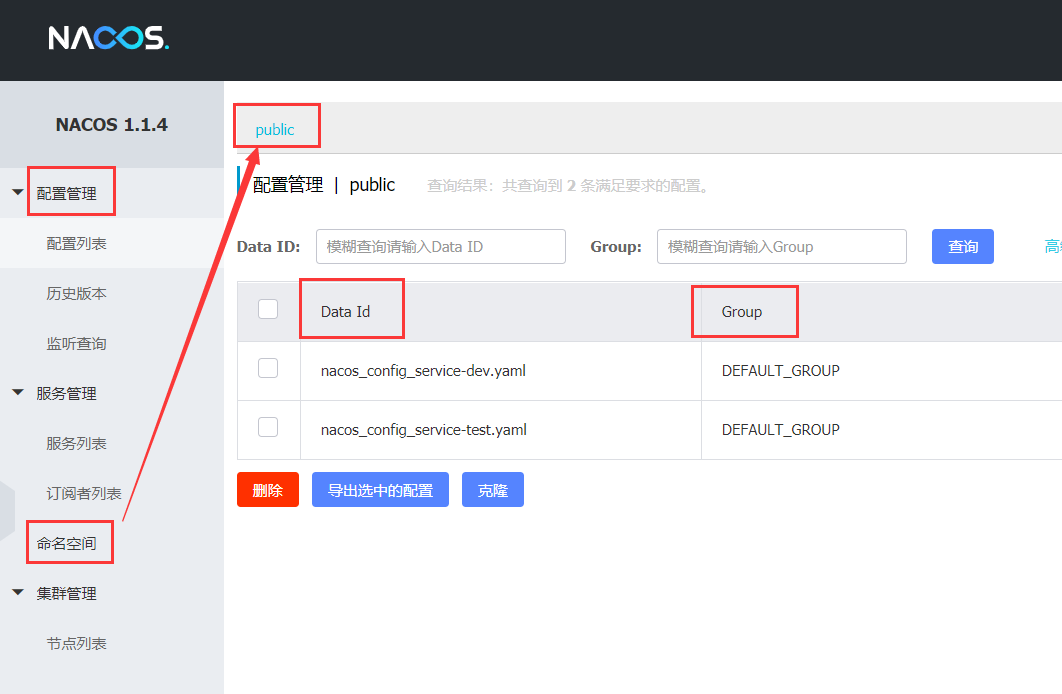
Task: Click the 克隆 clone button
Action: 492,490
